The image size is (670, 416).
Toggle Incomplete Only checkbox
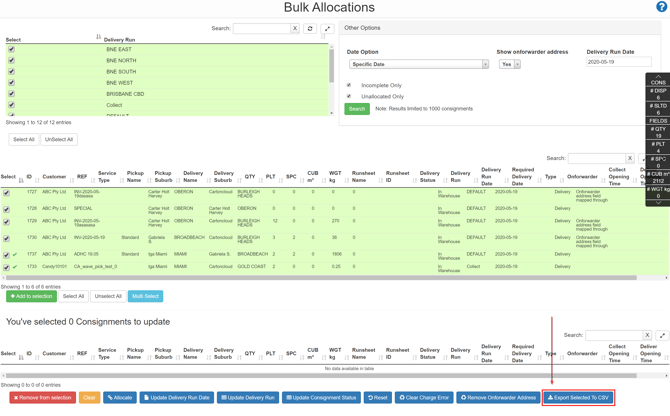click(x=349, y=85)
